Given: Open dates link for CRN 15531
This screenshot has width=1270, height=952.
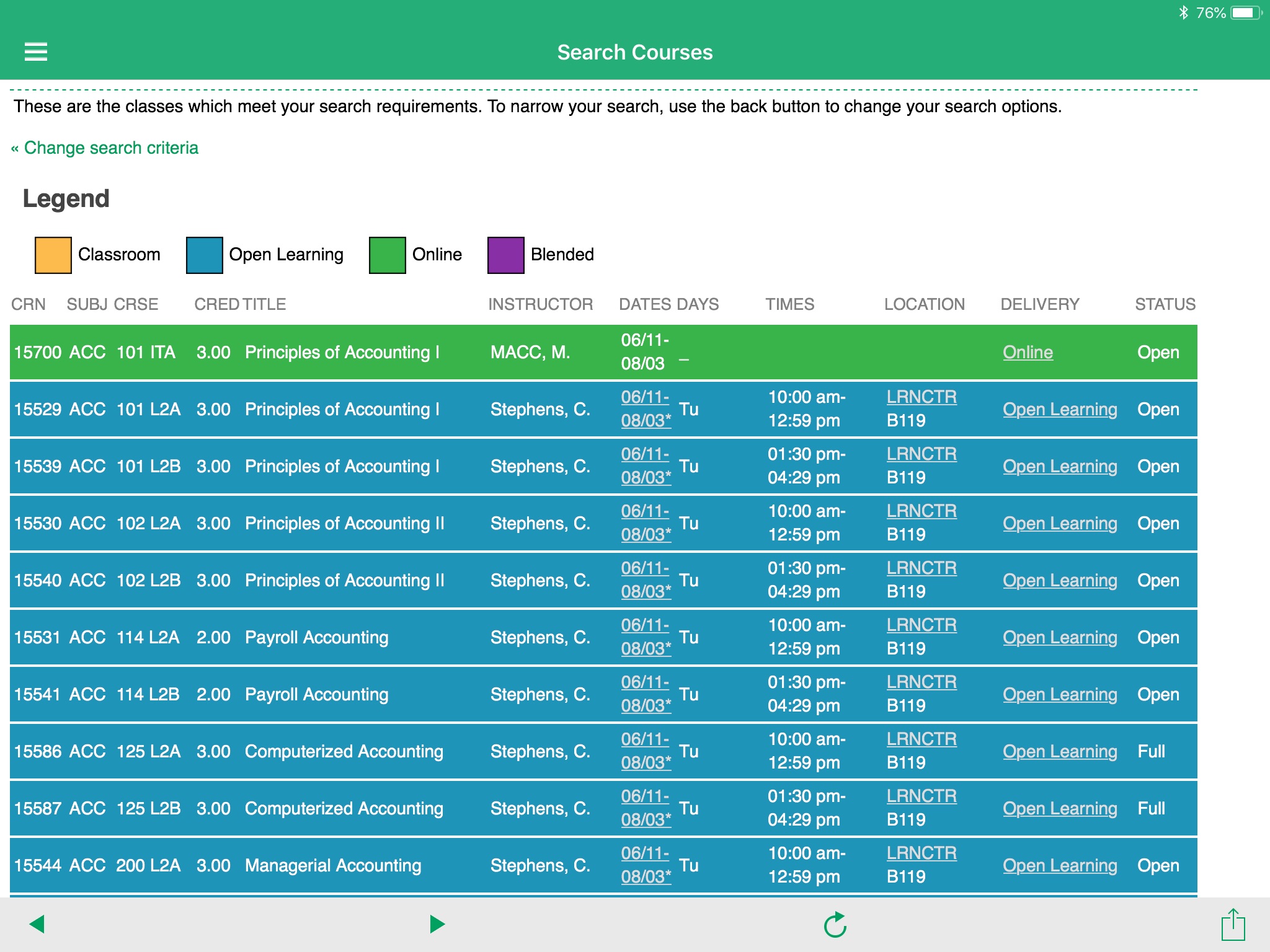Looking at the screenshot, I should pyautogui.click(x=646, y=637).
